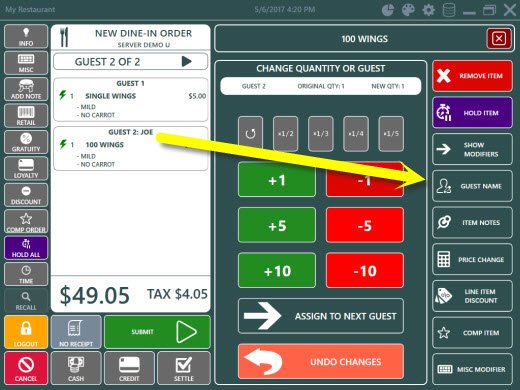Open the reports pie chart icon
This screenshot has height=390, width=520.
pyautogui.click(x=388, y=10)
